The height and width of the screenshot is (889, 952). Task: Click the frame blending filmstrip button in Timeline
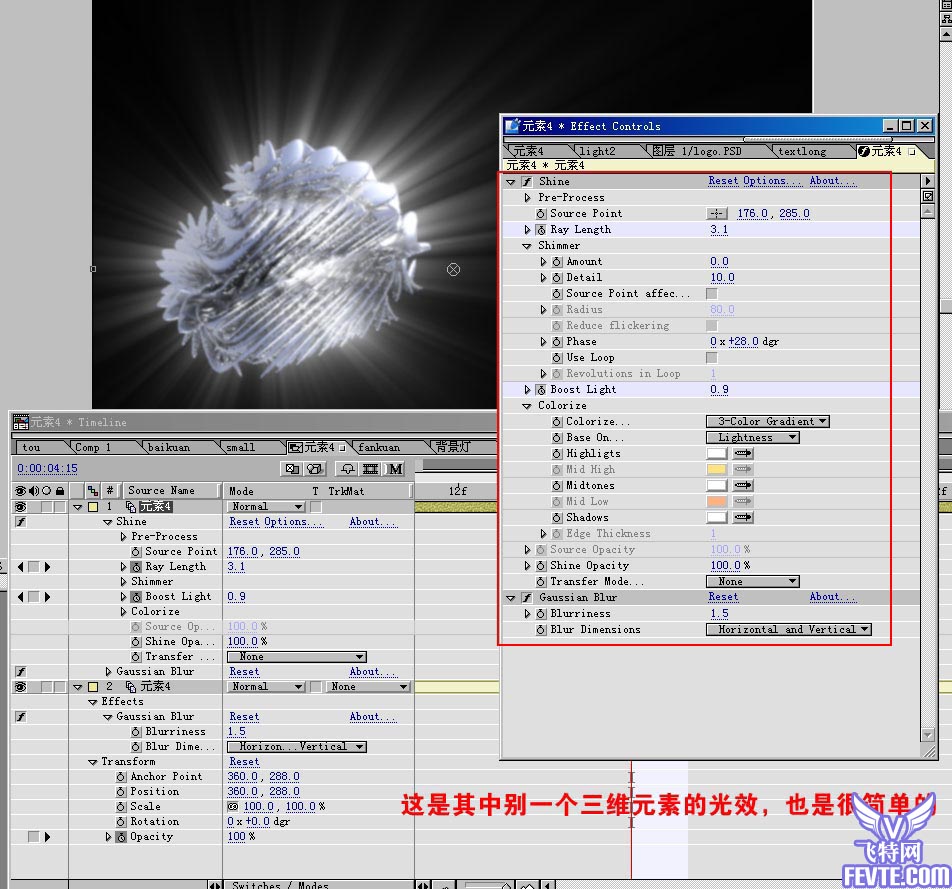[x=370, y=469]
